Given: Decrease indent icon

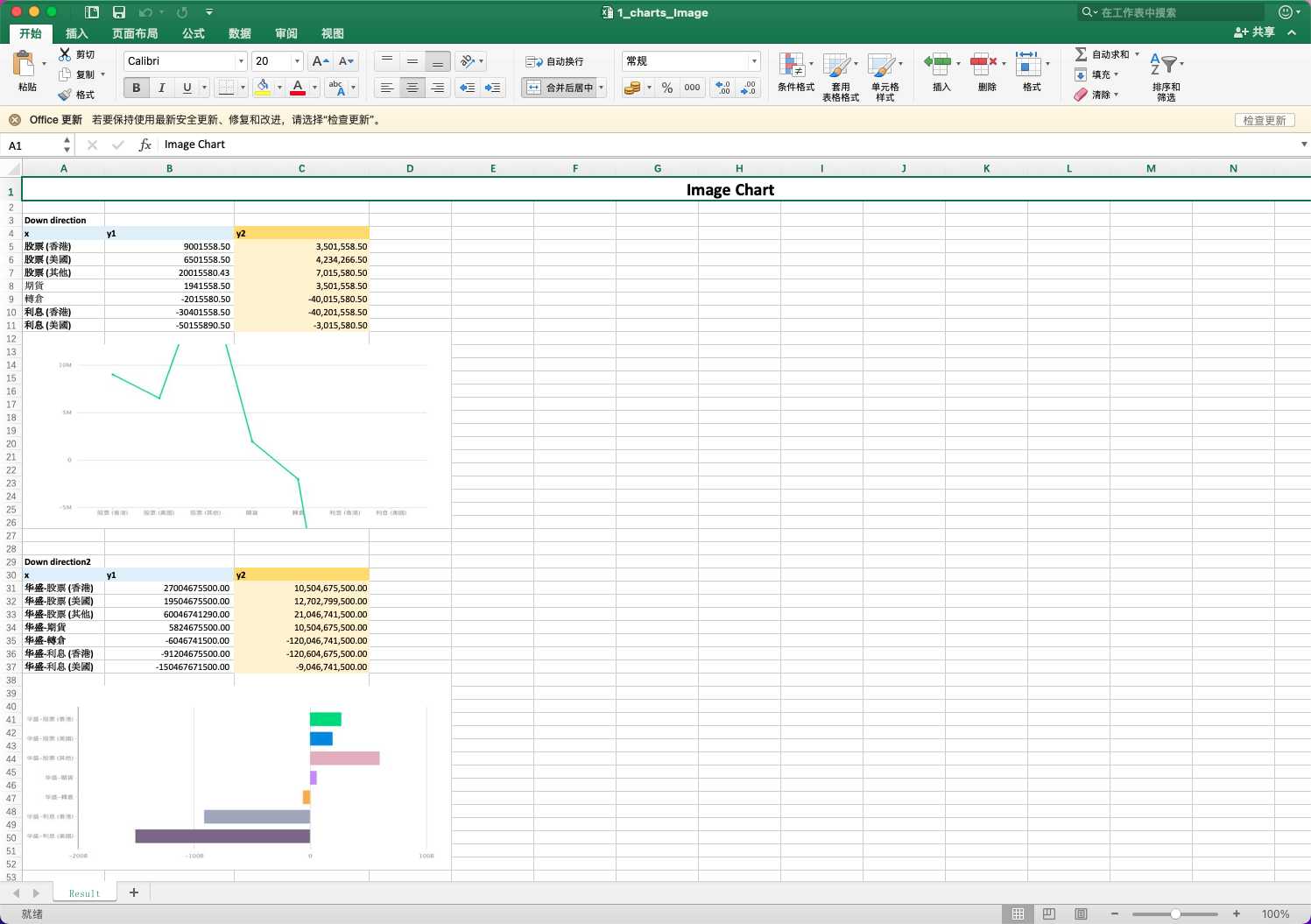Looking at the screenshot, I should 468,88.
